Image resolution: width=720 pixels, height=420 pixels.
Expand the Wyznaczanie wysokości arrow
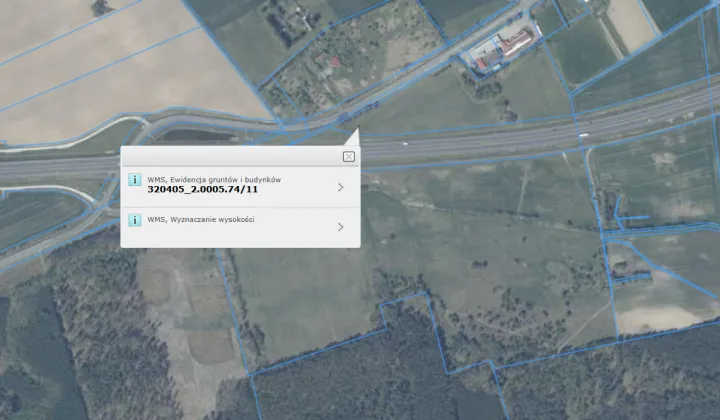tap(341, 227)
